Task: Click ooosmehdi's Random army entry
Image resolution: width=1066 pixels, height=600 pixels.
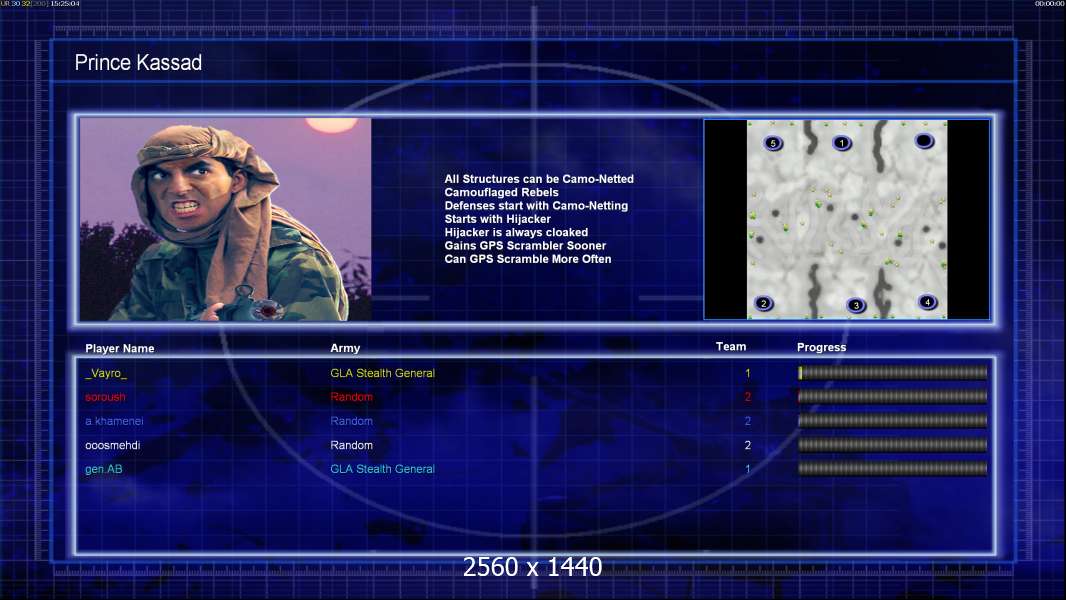Action: coord(351,445)
